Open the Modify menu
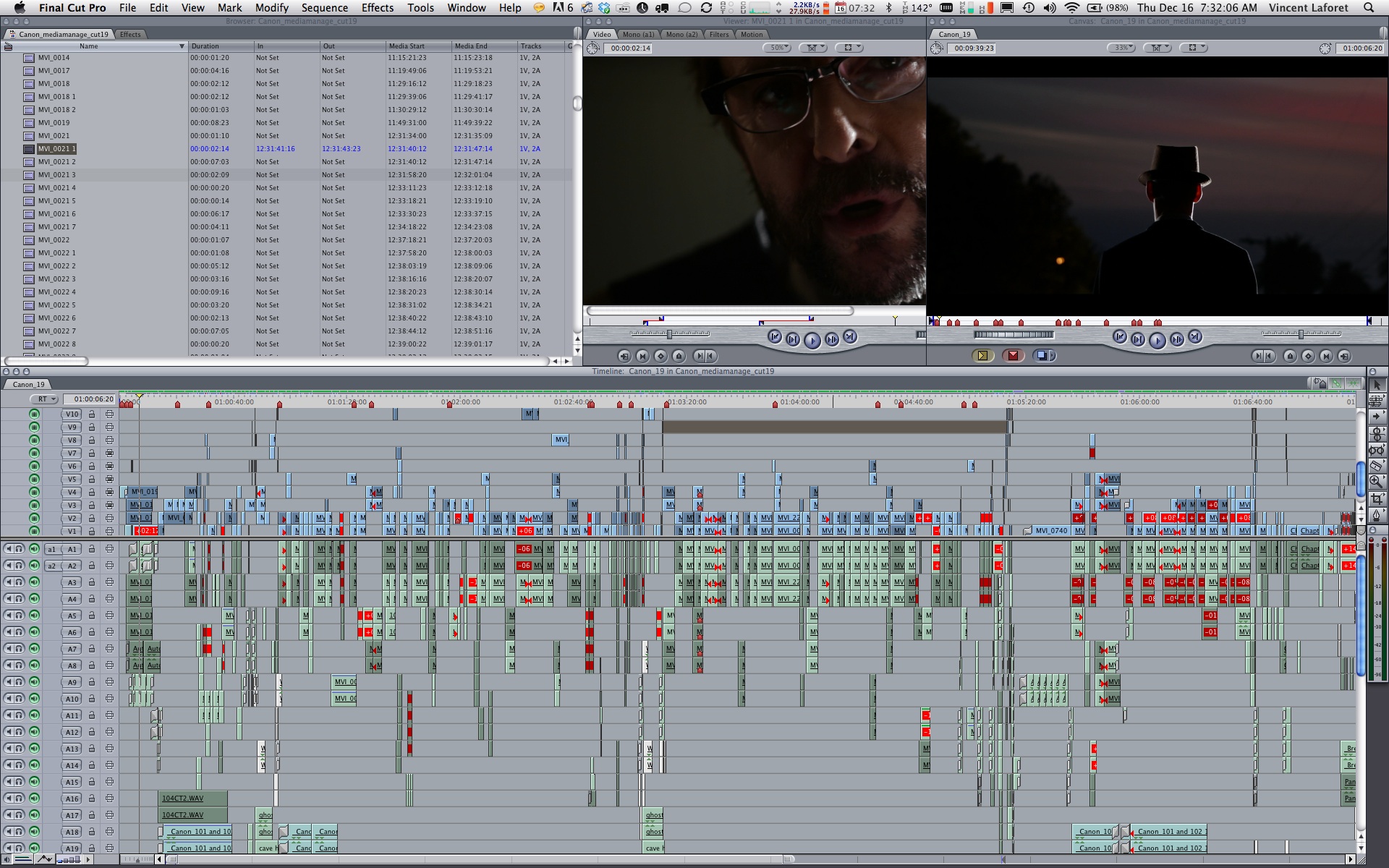This screenshot has width=1389, height=868. [x=272, y=8]
